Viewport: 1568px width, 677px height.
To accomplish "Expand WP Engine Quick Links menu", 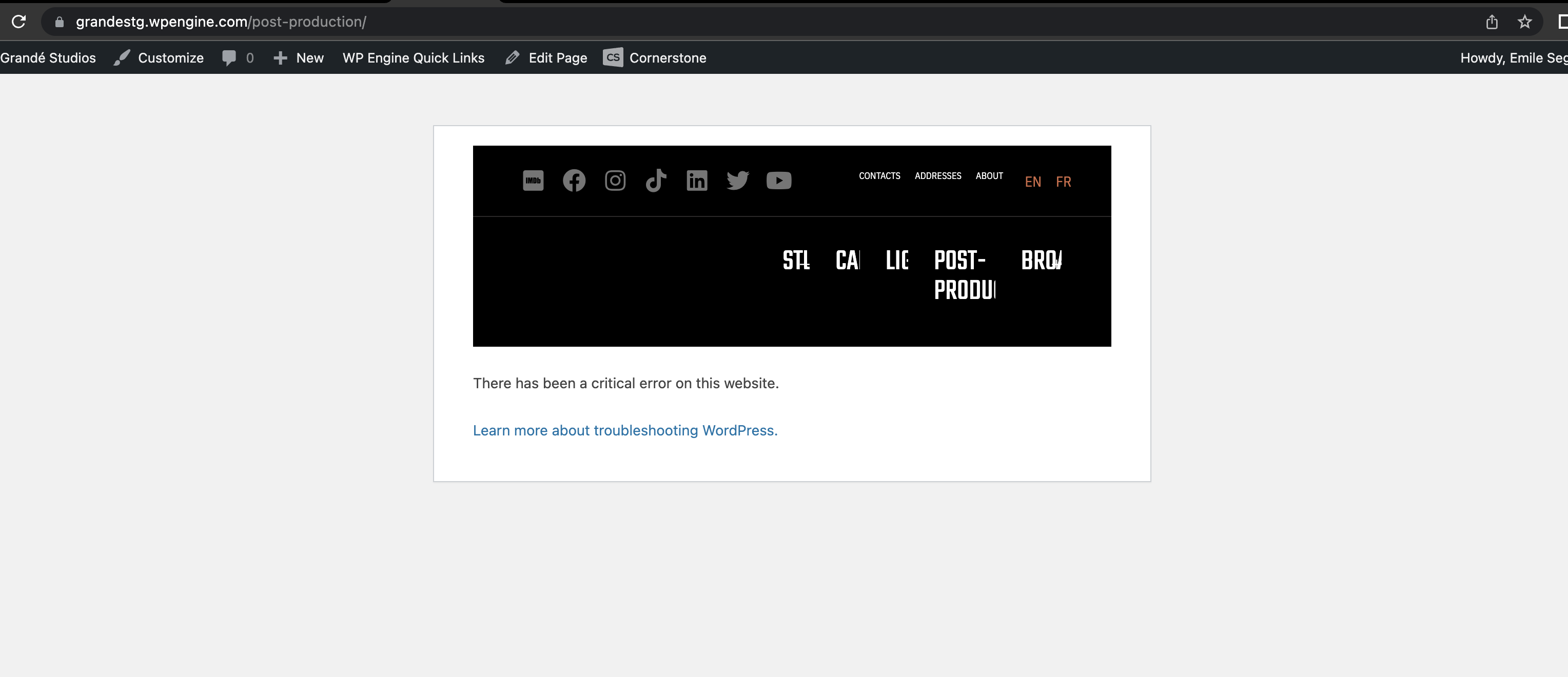I will click(x=414, y=58).
